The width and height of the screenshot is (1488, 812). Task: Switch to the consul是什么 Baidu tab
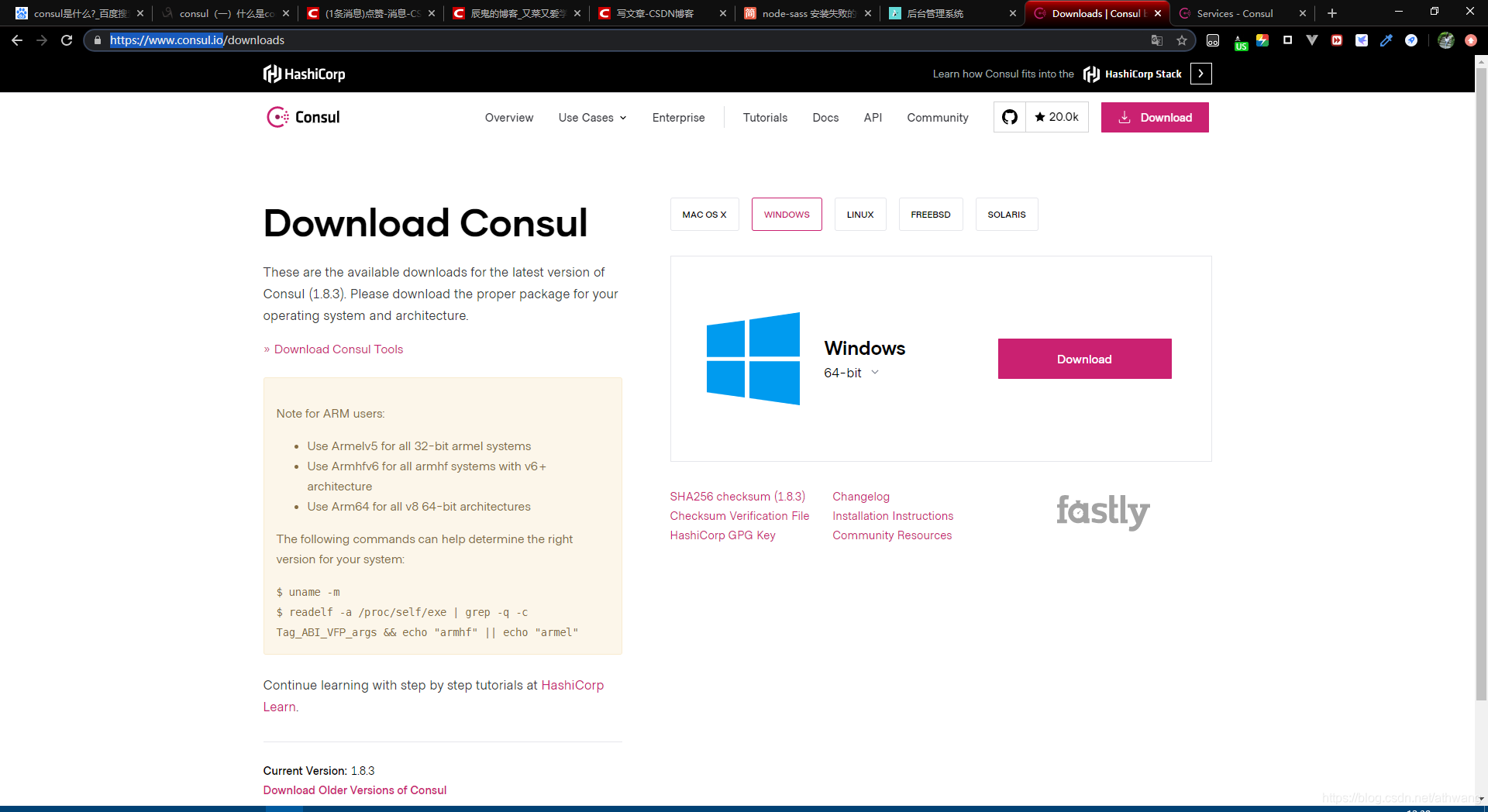81,13
